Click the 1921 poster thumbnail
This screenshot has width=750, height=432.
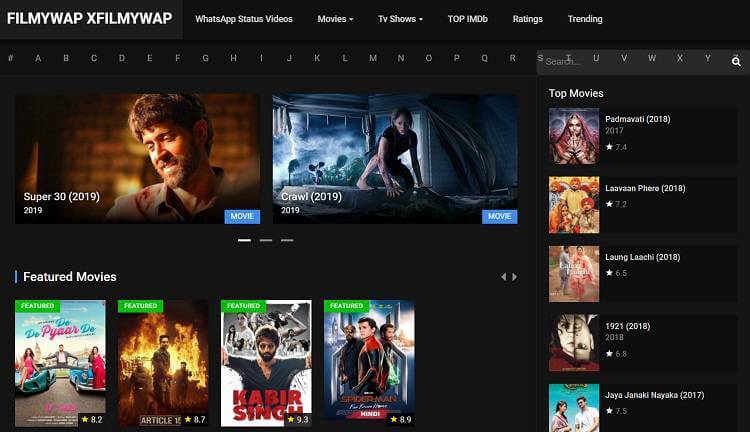(x=574, y=343)
